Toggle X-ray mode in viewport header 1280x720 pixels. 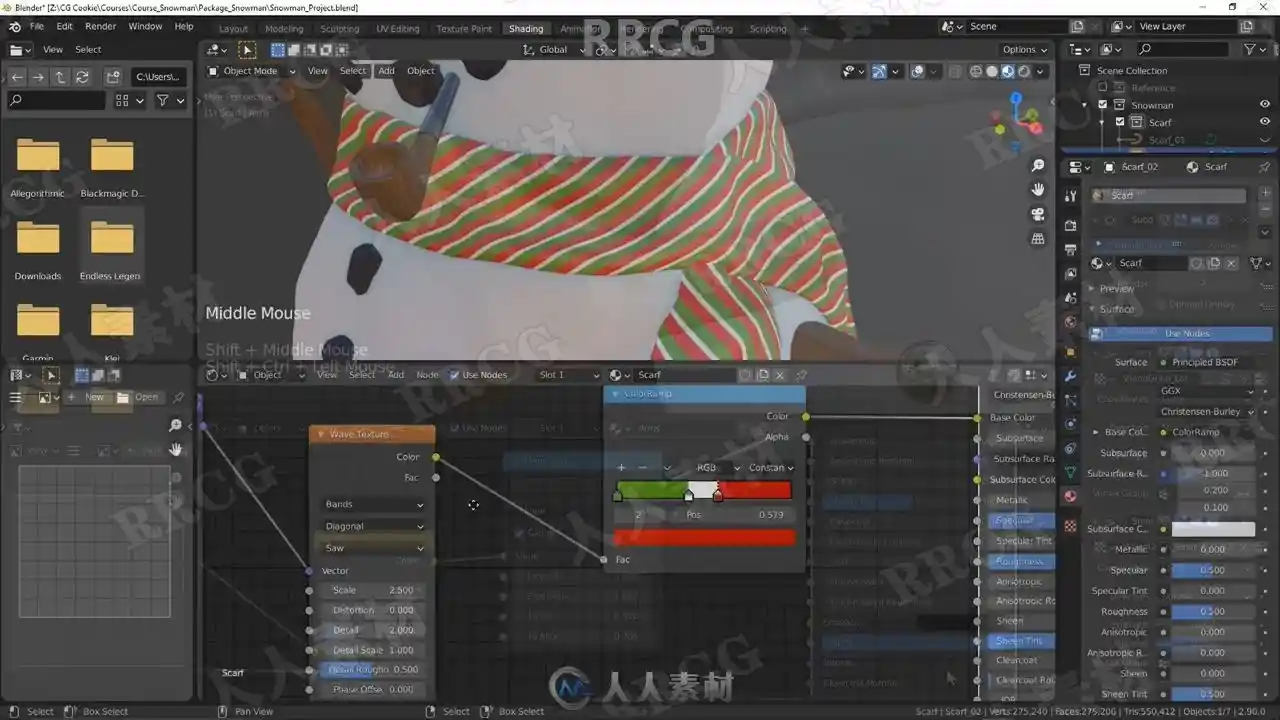tap(956, 71)
